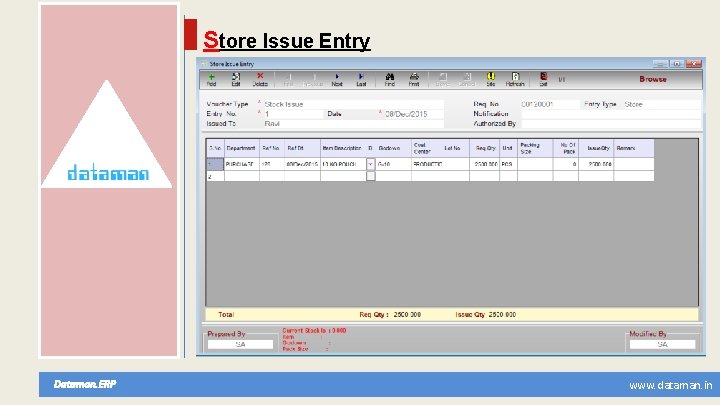Click the Browse mode label

coord(652,79)
